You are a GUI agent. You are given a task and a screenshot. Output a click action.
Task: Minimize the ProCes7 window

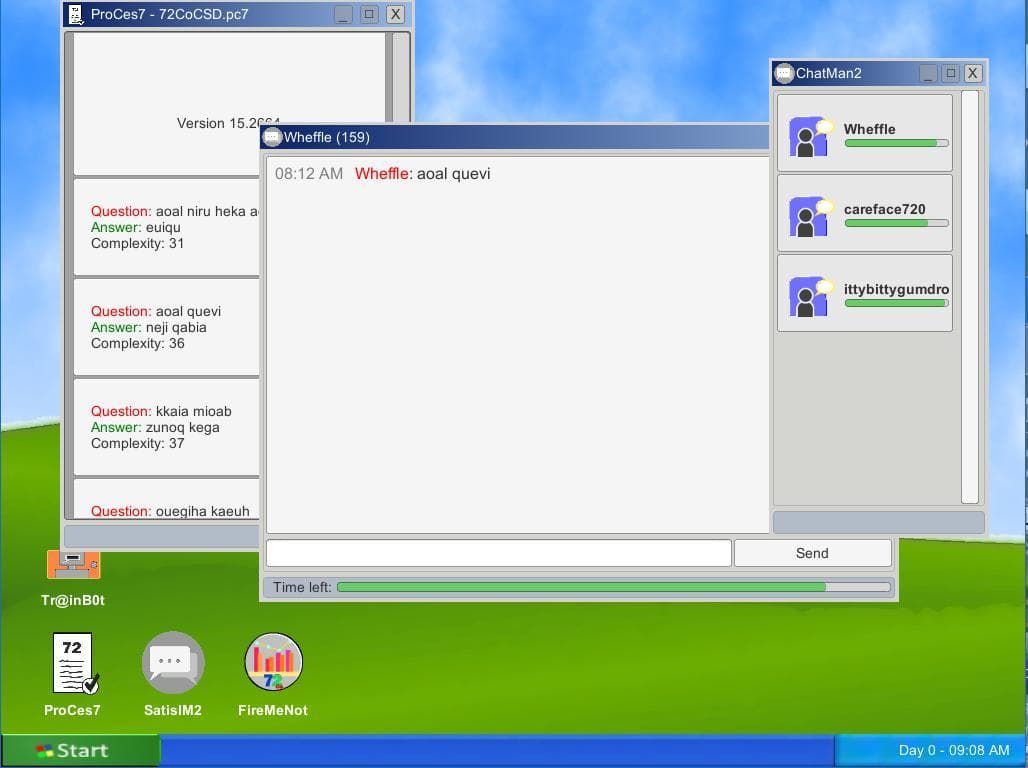click(343, 14)
